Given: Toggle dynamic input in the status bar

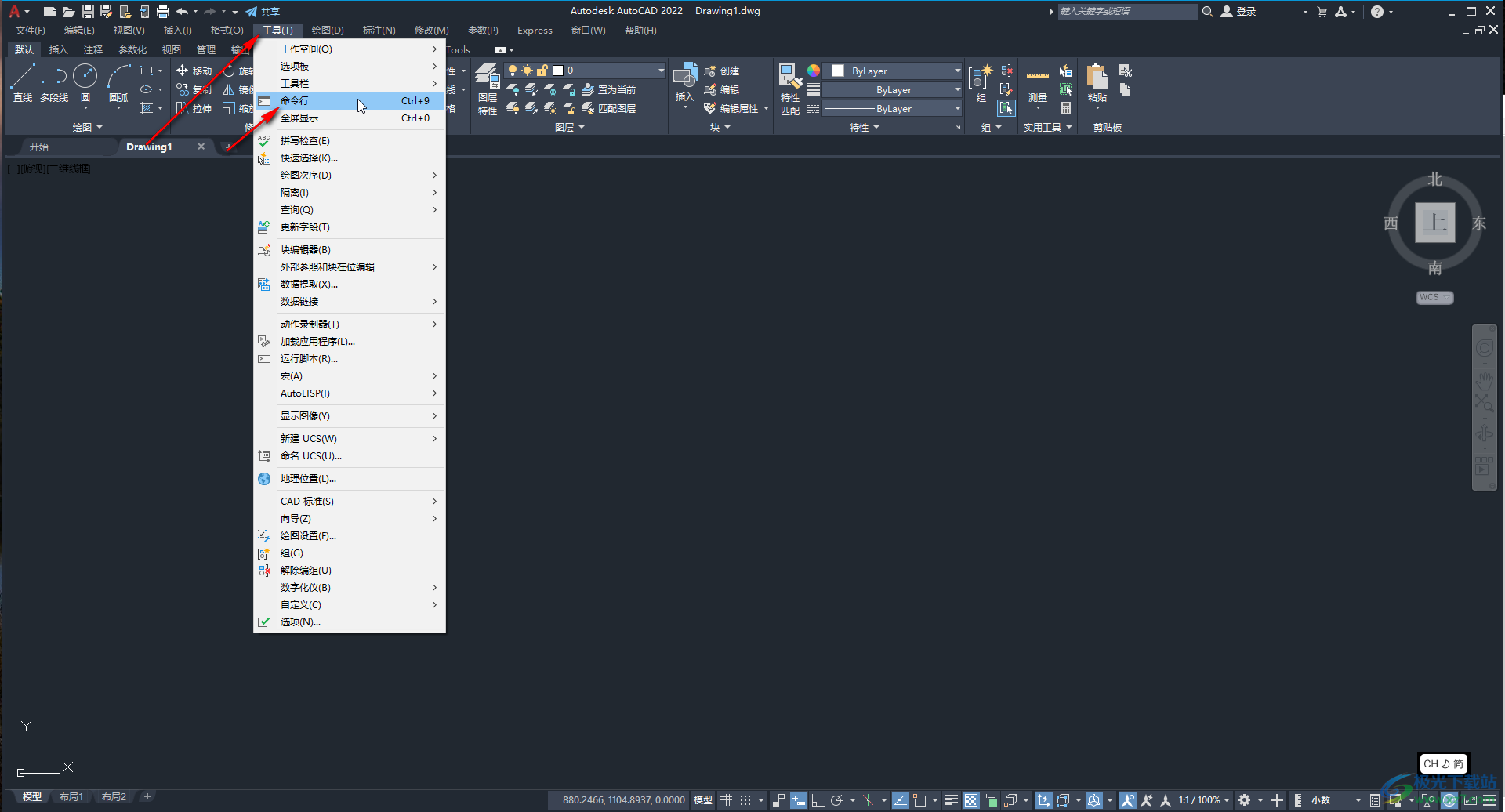Looking at the screenshot, I should click(x=799, y=800).
